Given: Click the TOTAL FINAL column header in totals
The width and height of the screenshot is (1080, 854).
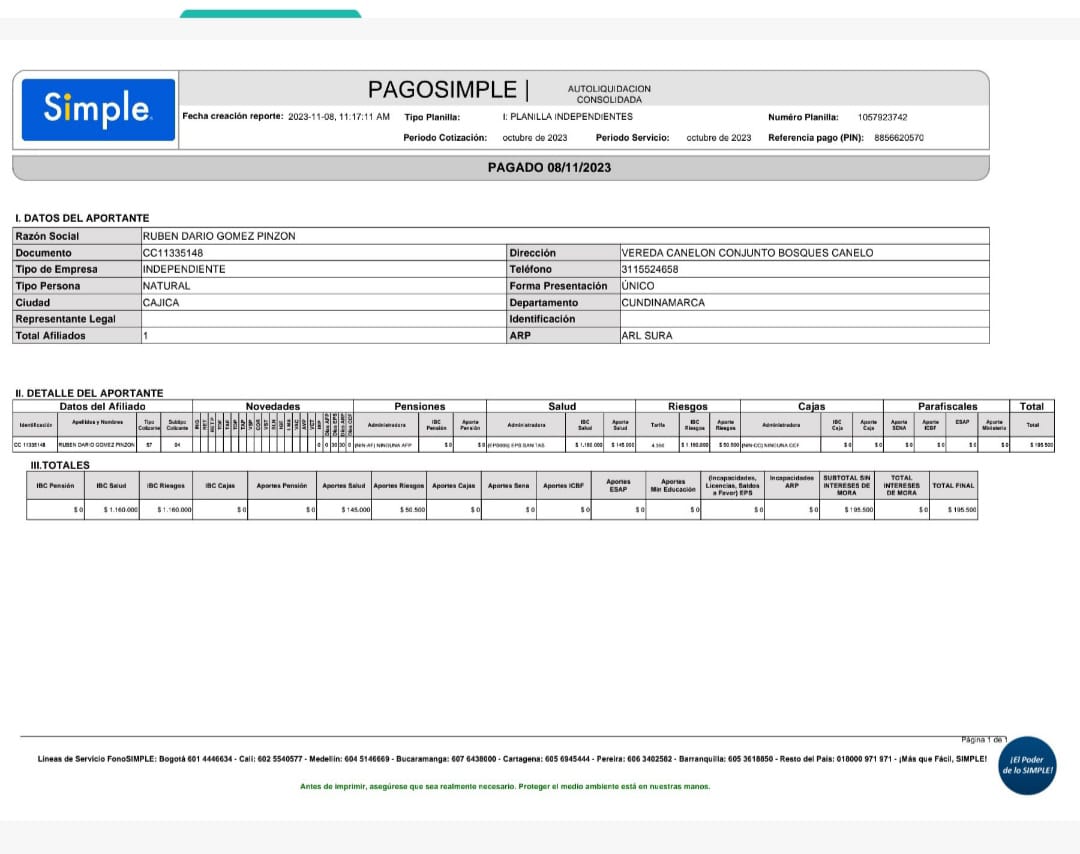Looking at the screenshot, I should 953,485.
